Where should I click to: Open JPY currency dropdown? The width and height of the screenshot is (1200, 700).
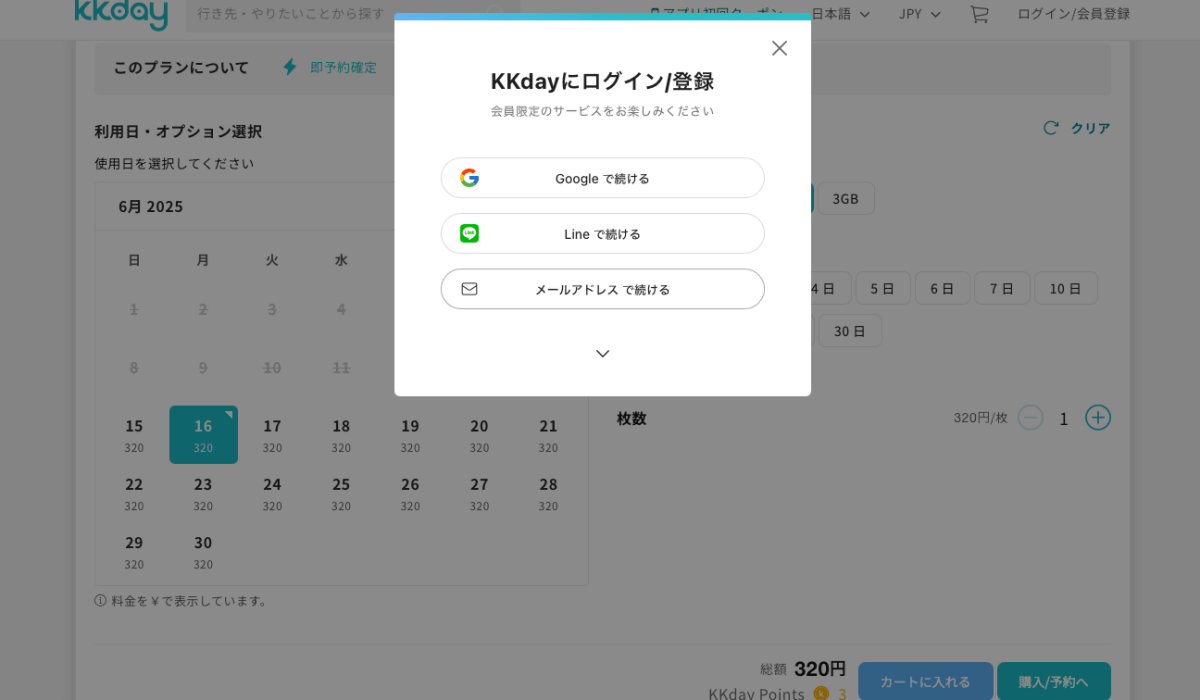click(920, 14)
